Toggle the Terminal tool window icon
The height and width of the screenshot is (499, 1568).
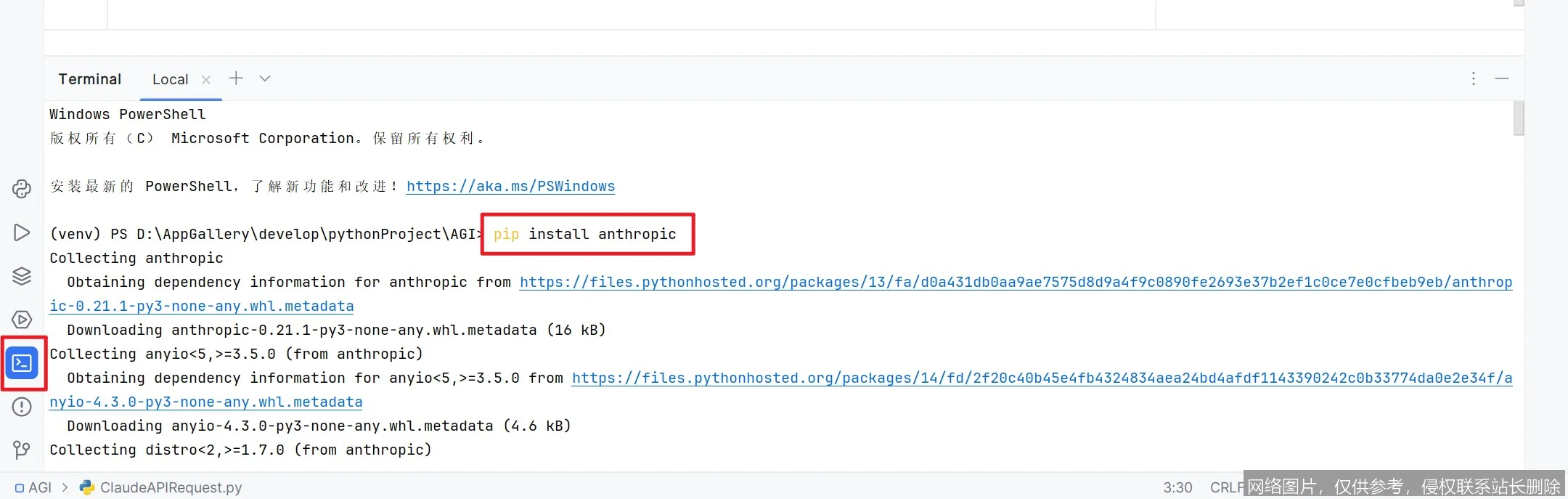[22, 362]
